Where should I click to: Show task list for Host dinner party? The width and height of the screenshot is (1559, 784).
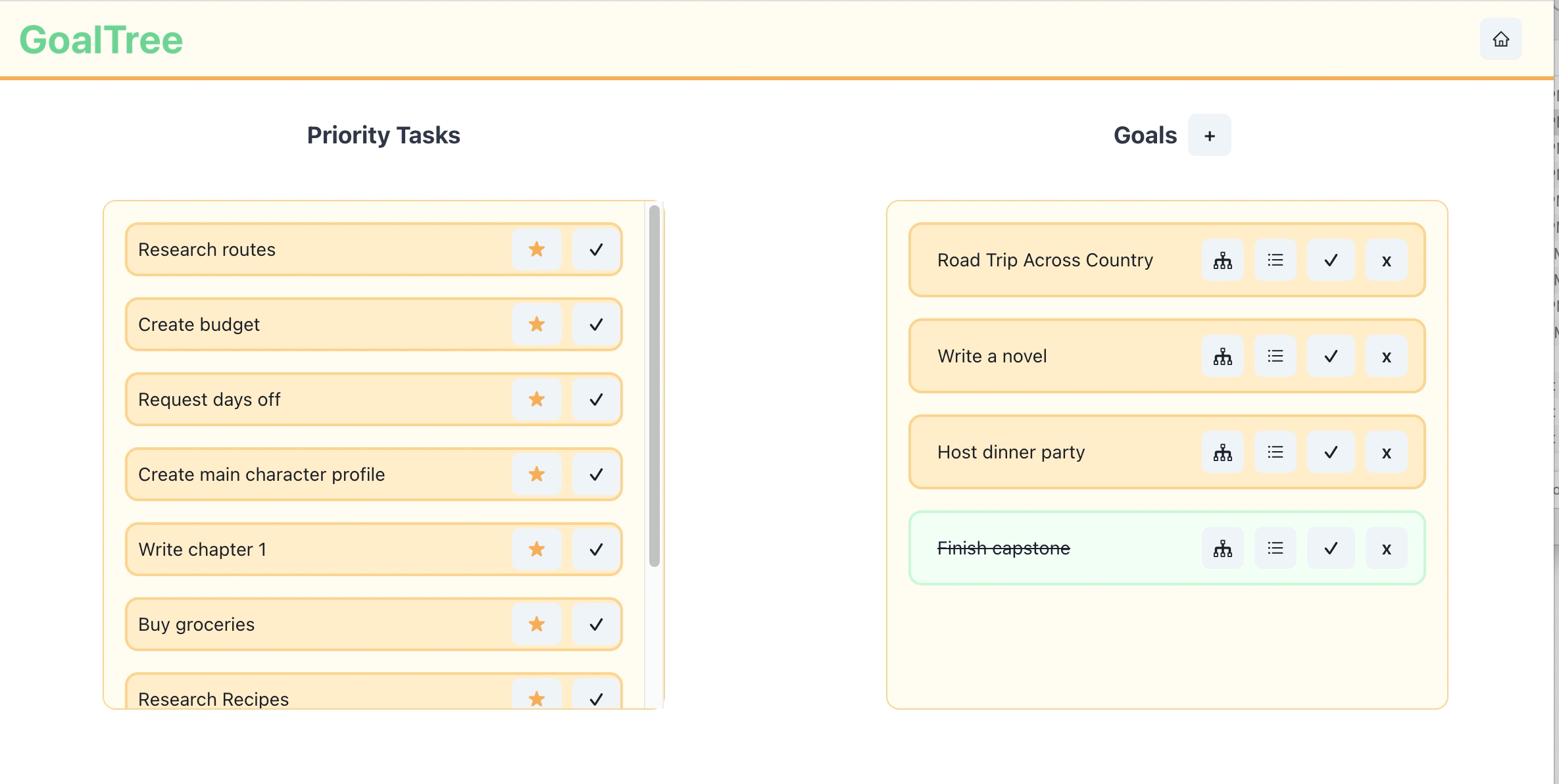tap(1275, 453)
